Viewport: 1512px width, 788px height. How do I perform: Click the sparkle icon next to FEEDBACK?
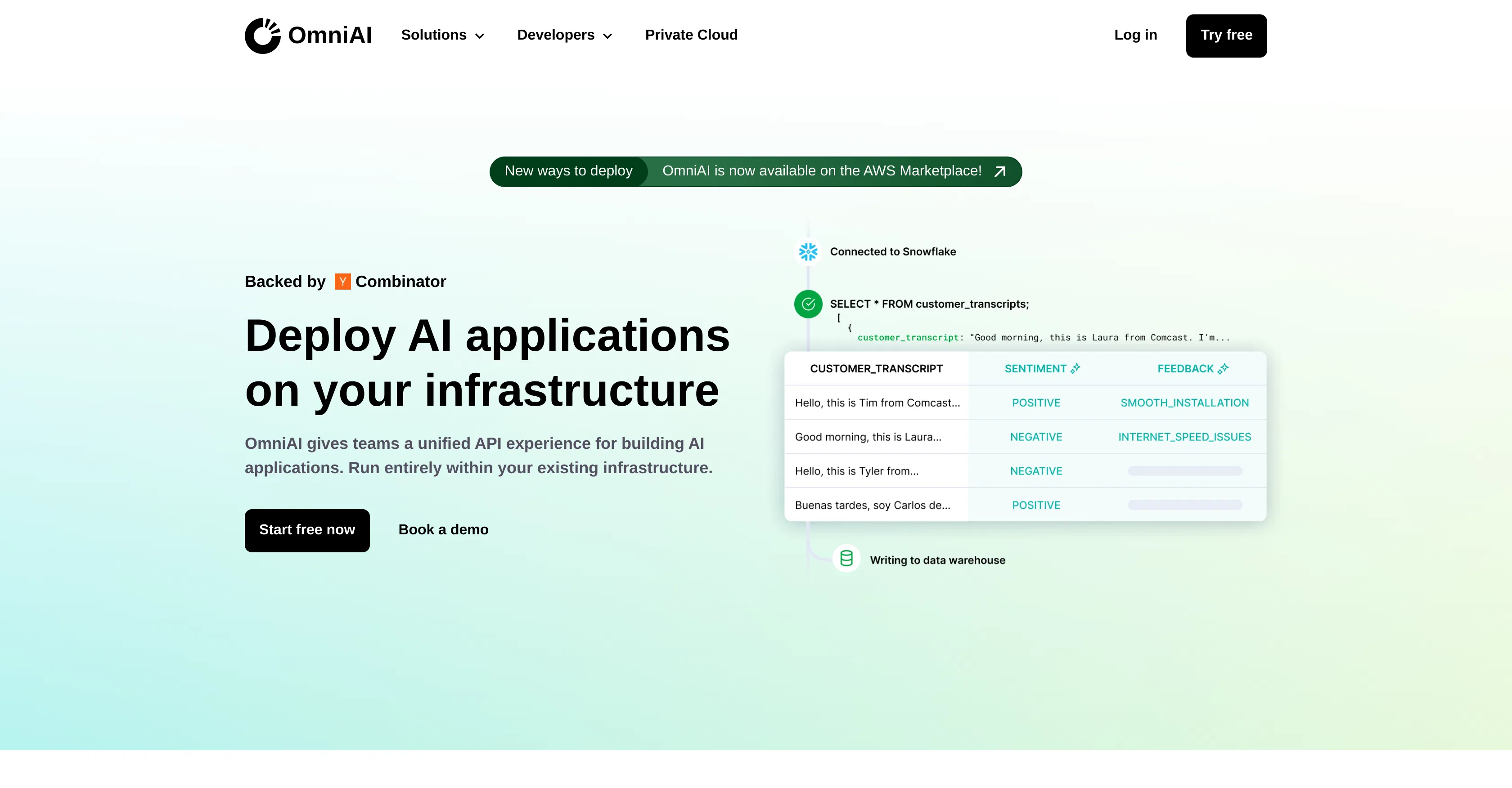[1224, 368]
